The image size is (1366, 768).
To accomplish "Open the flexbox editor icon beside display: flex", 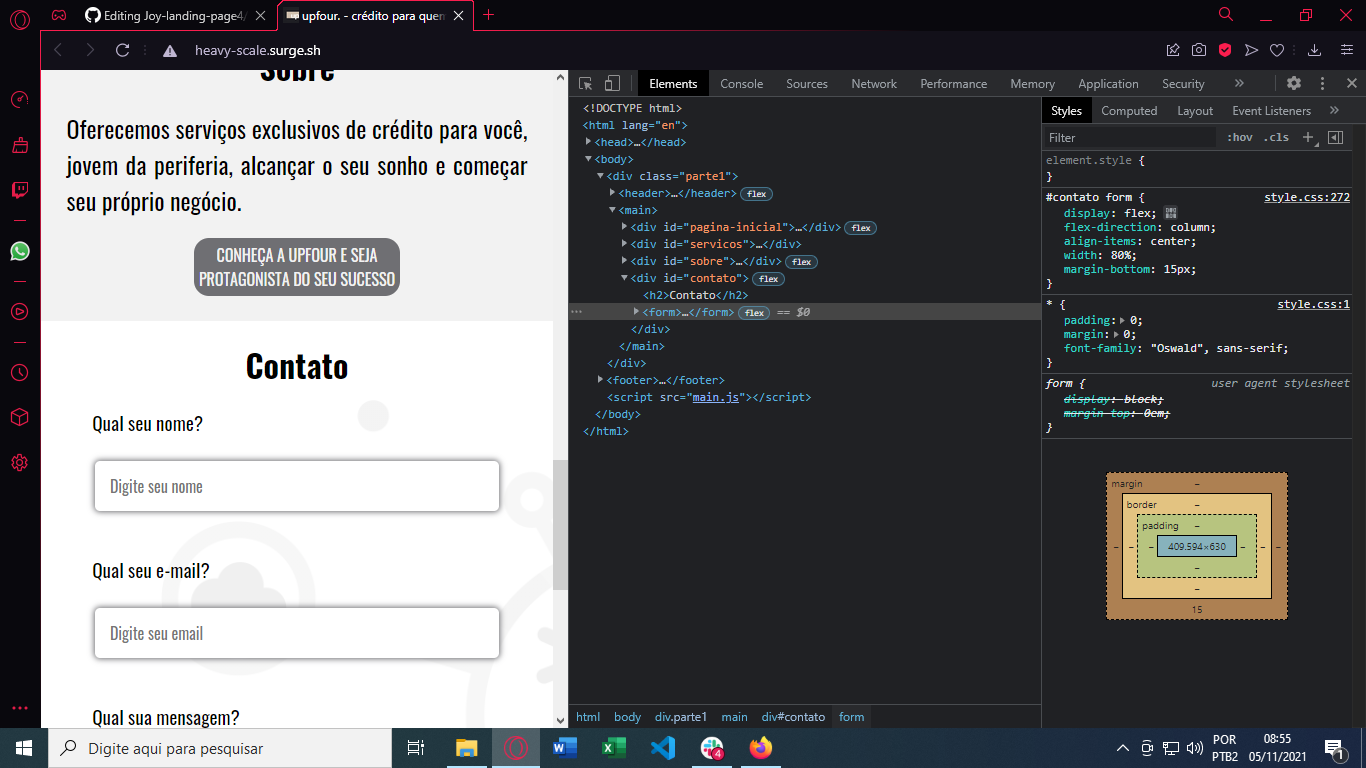I will click(1171, 213).
